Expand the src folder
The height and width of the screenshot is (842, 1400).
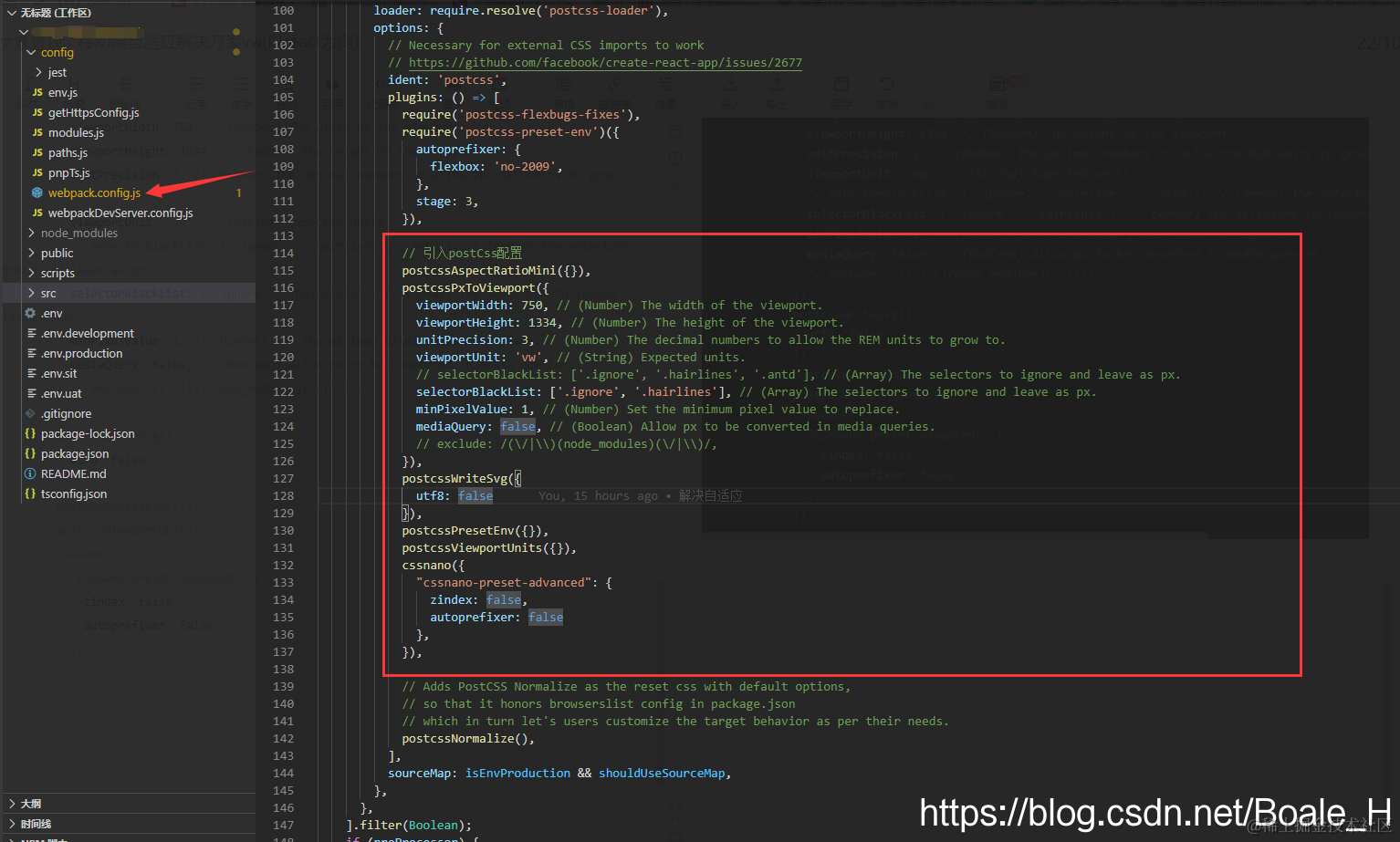point(31,293)
